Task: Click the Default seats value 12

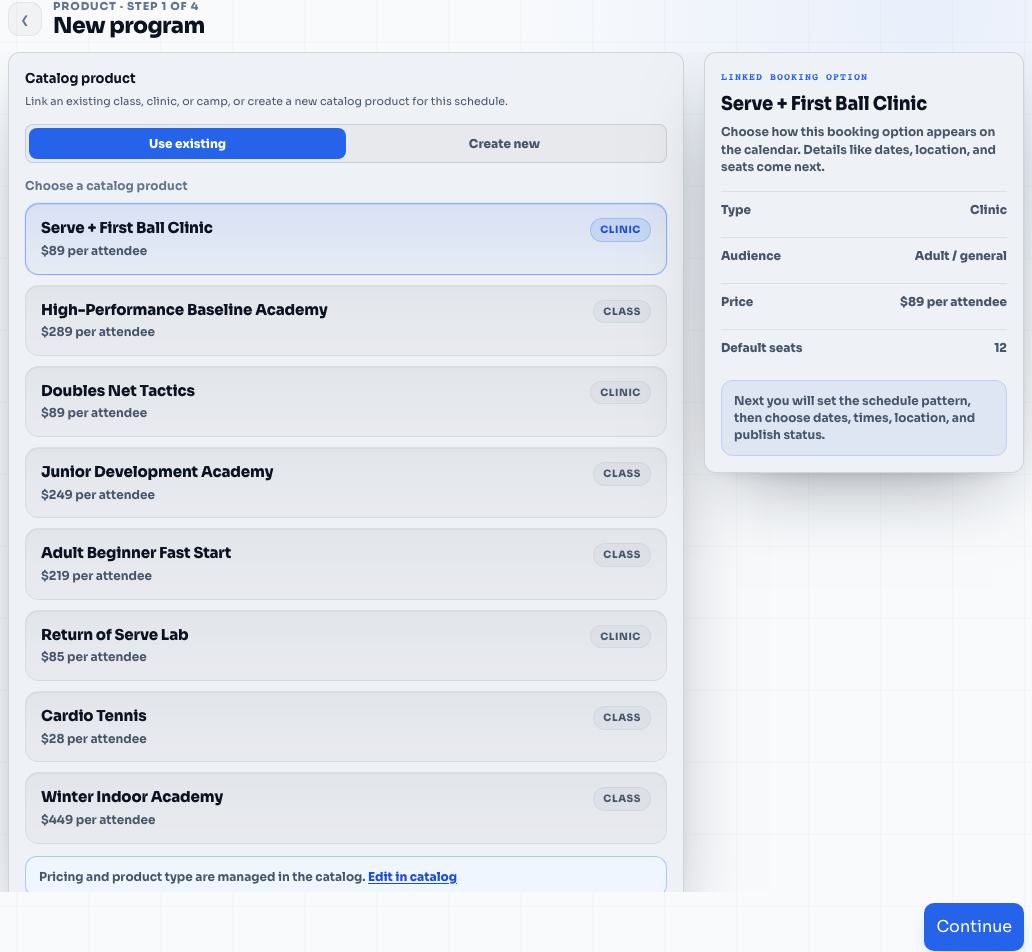Action: click(1000, 348)
